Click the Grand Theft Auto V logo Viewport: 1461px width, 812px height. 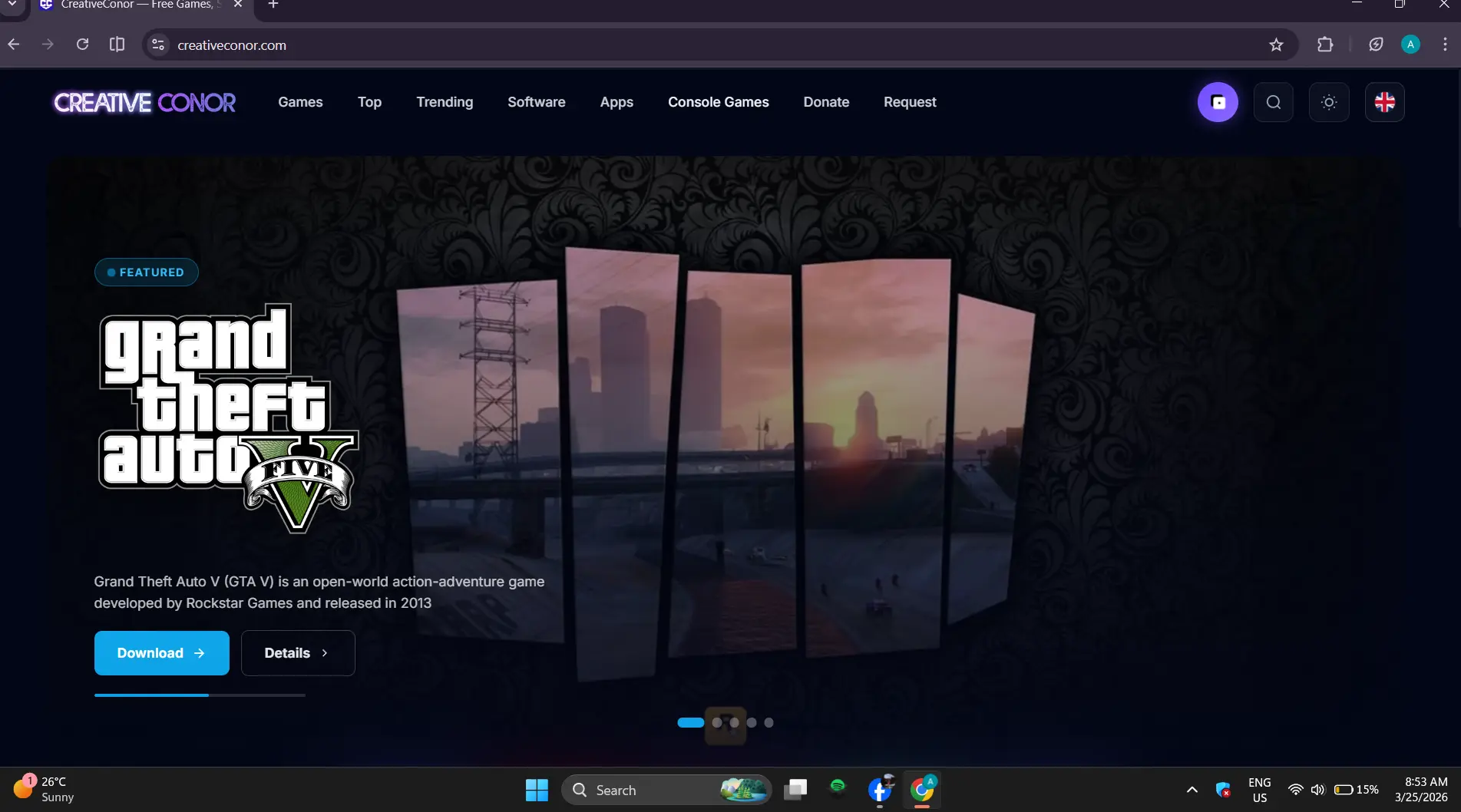228,418
